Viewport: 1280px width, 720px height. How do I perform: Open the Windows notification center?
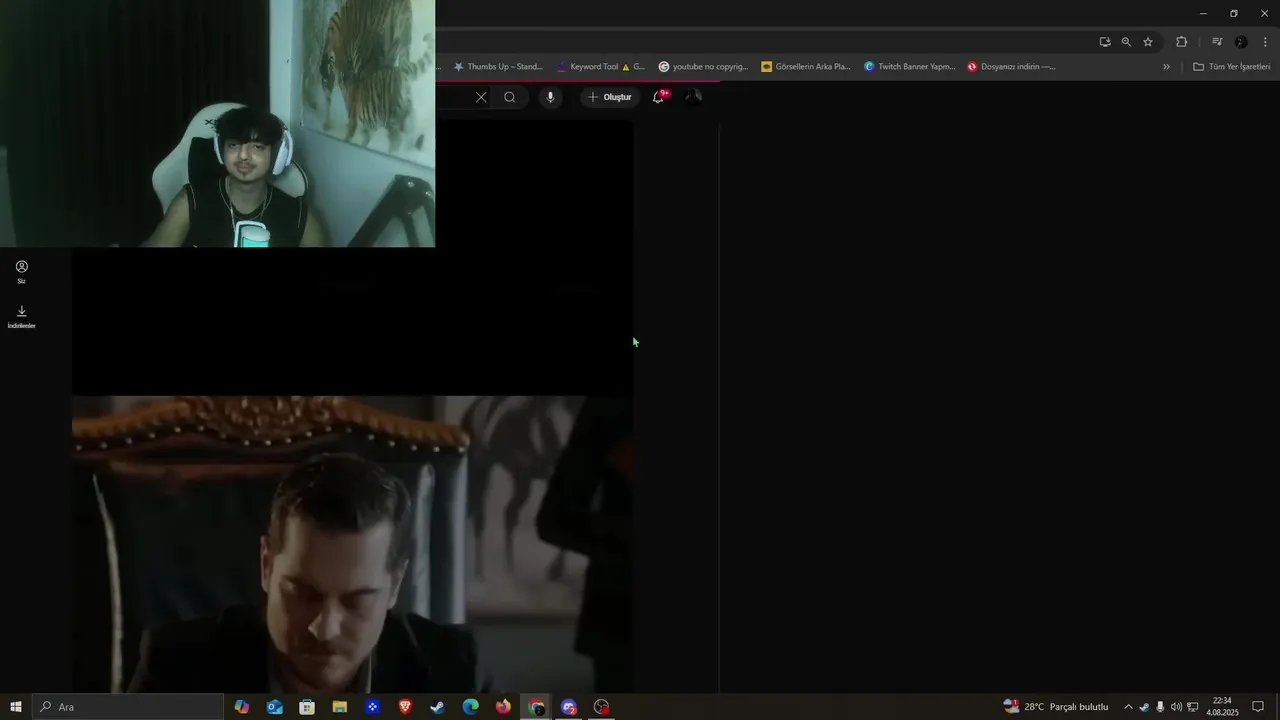(x=1258, y=707)
